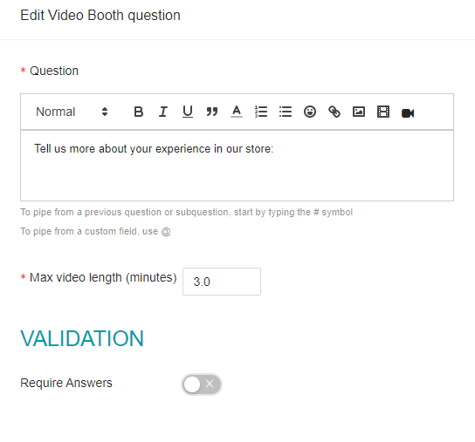Underline the selected question text

(x=187, y=112)
